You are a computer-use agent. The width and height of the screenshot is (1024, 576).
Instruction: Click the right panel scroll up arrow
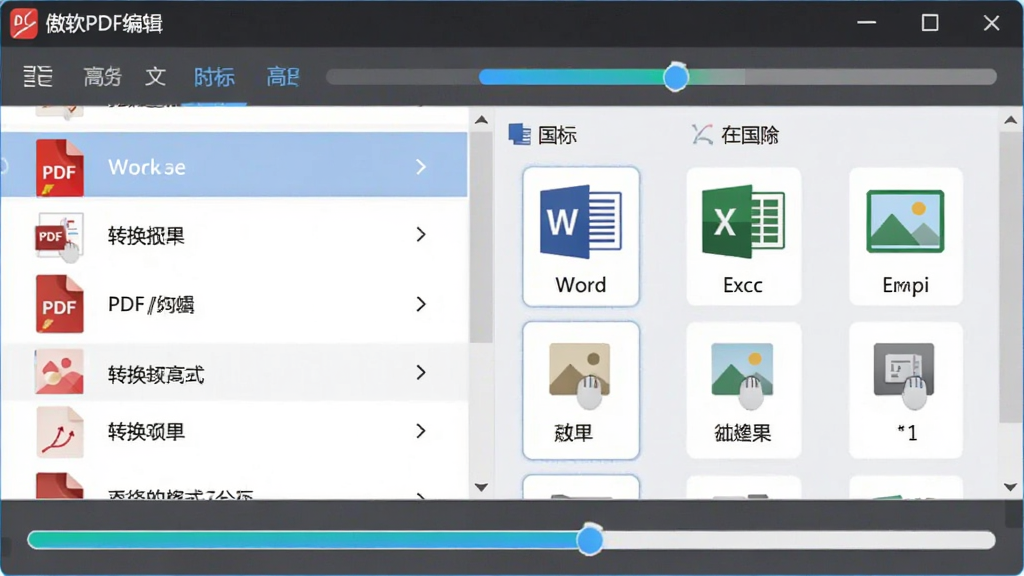coord(1010,120)
